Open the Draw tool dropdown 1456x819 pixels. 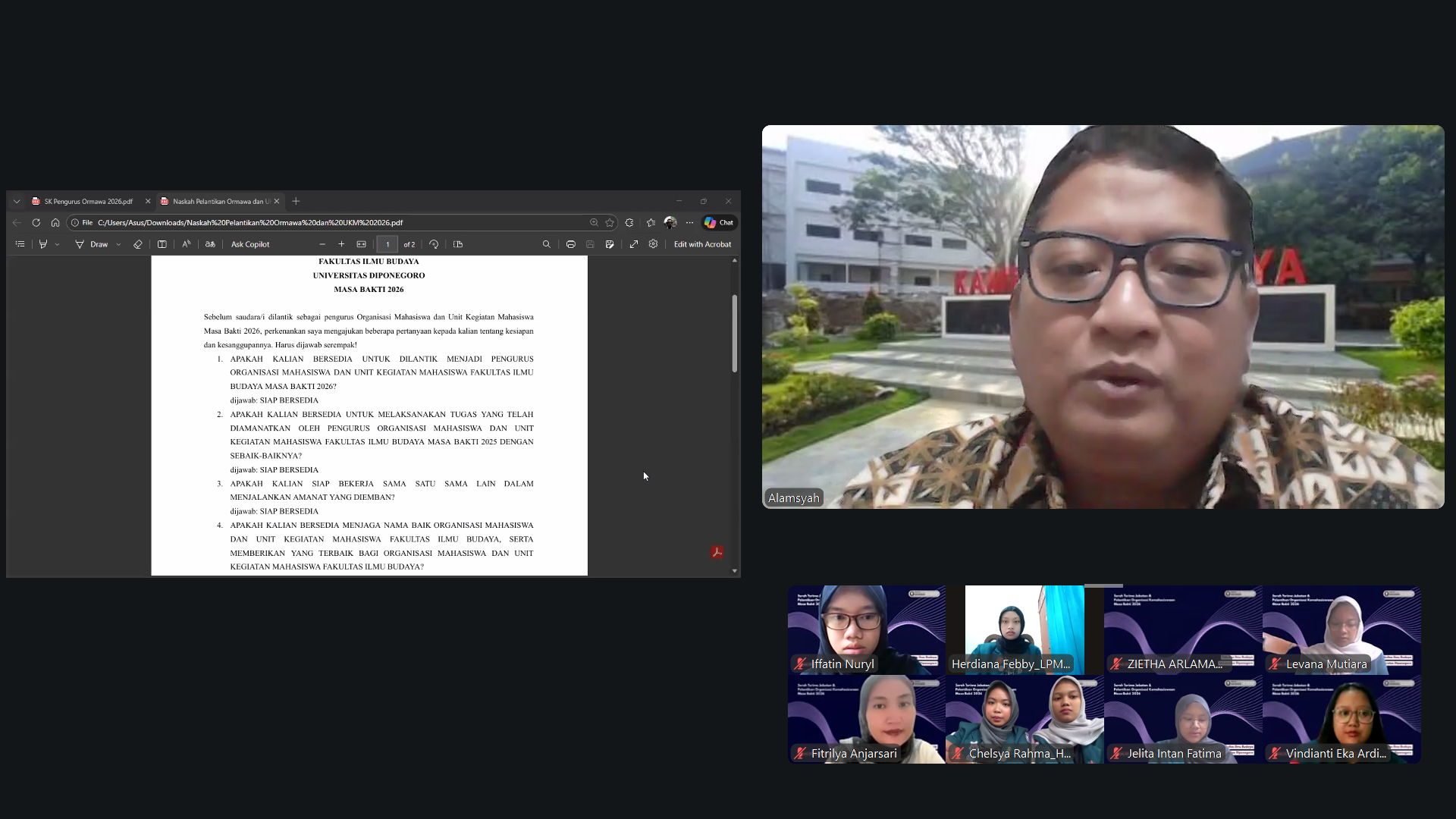tap(118, 244)
